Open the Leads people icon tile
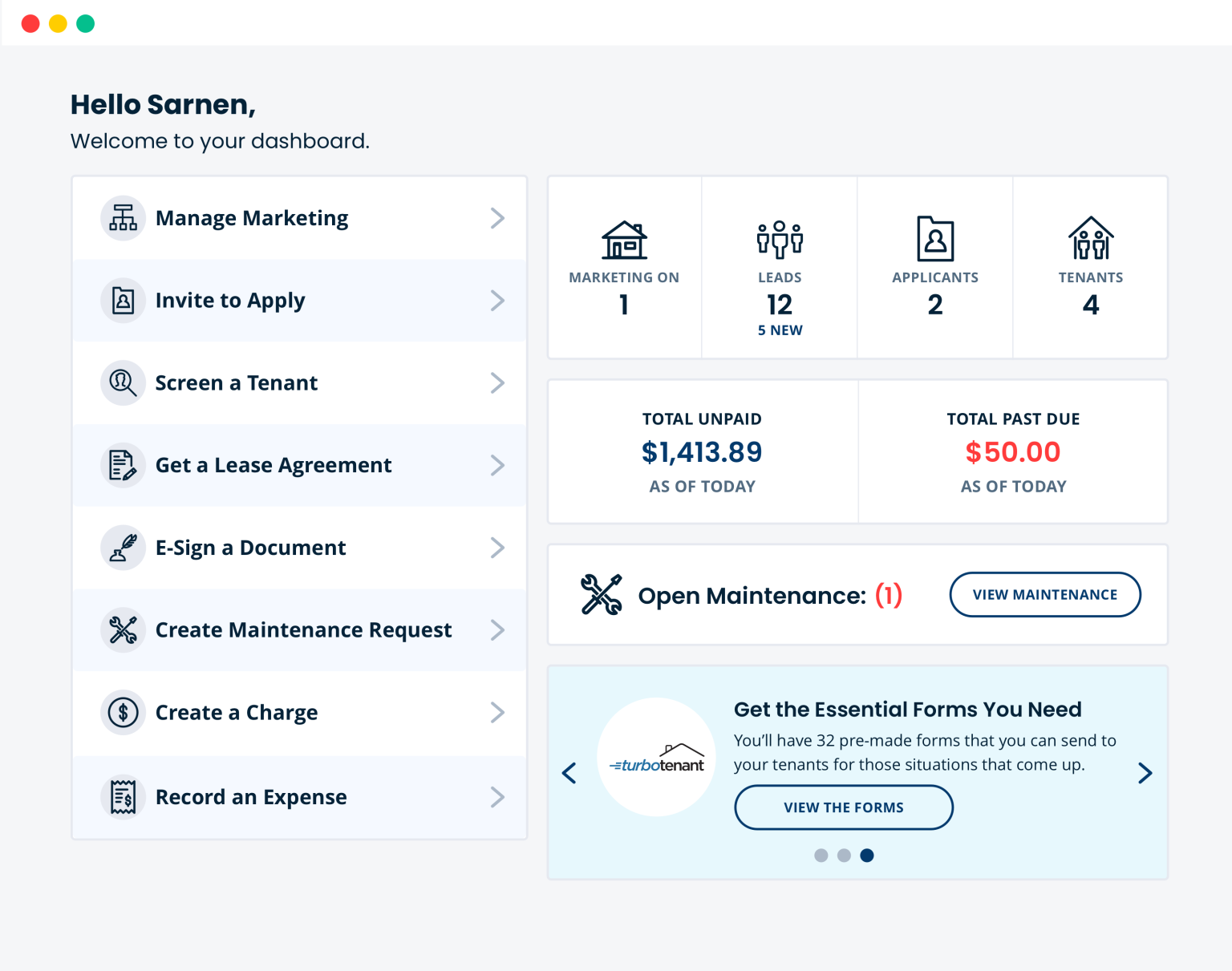Viewport: 1232px width, 971px height. point(780,268)
